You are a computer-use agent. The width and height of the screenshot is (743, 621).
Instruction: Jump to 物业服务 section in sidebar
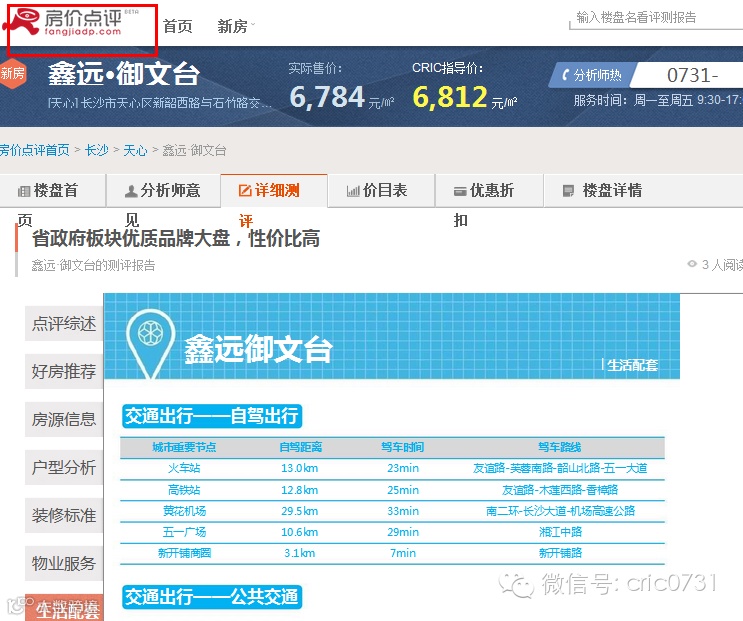[x=64, y=564]
